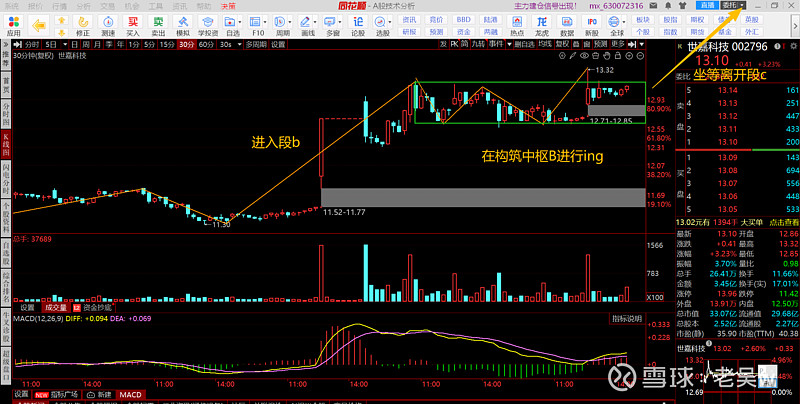Open 指标广场 indicator plaza
Image resolution: width=800 pixels, height=404 pixels.
coord(57,395)
